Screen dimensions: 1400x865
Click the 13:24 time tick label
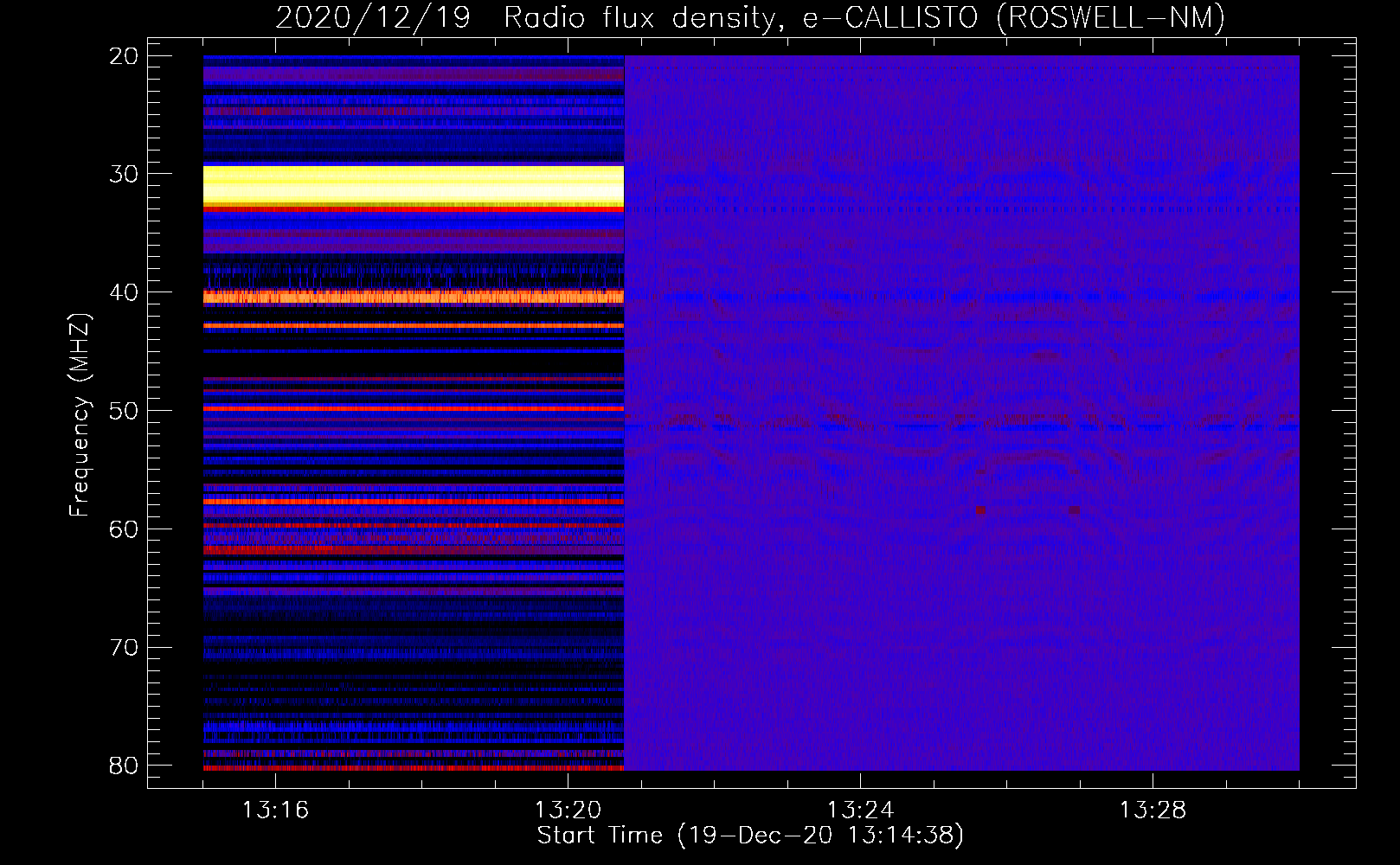click(860, 810)
